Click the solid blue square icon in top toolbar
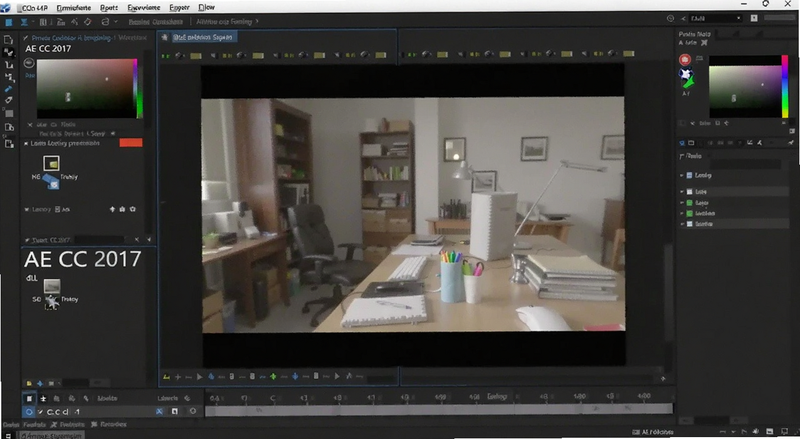Screen dimensions: 800x439 point(9,22)
